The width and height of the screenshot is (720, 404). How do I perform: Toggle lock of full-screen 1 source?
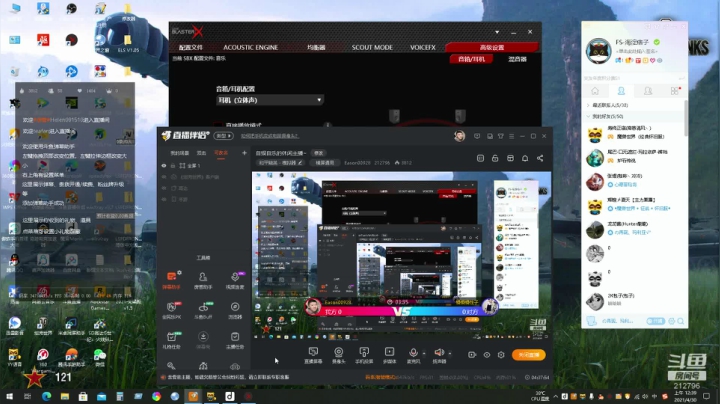click(x=173, y=166)
